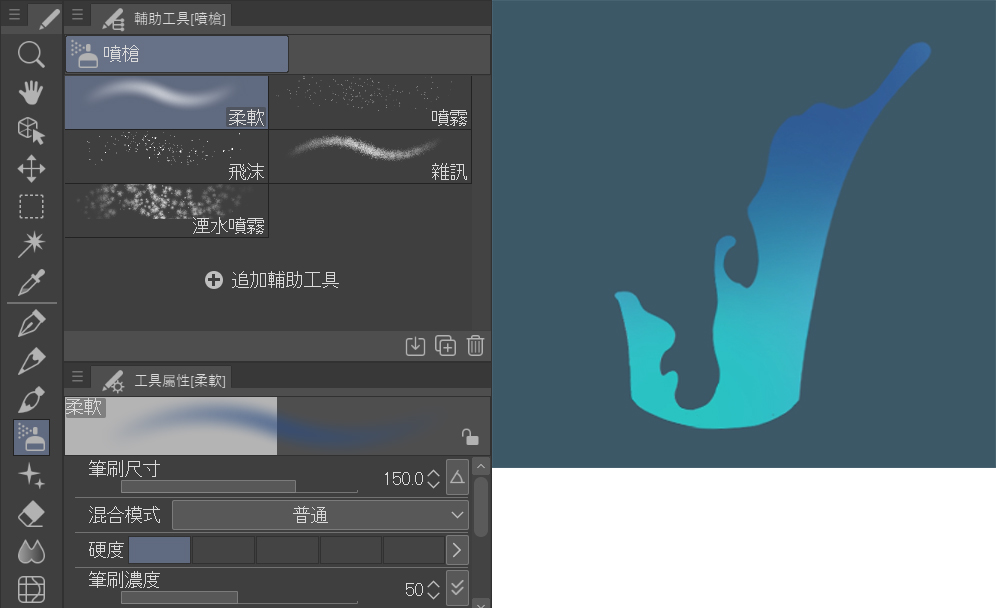This screenshot has height=608, width=996.
Task: Select the Move Layer tool
Action: 31,168
